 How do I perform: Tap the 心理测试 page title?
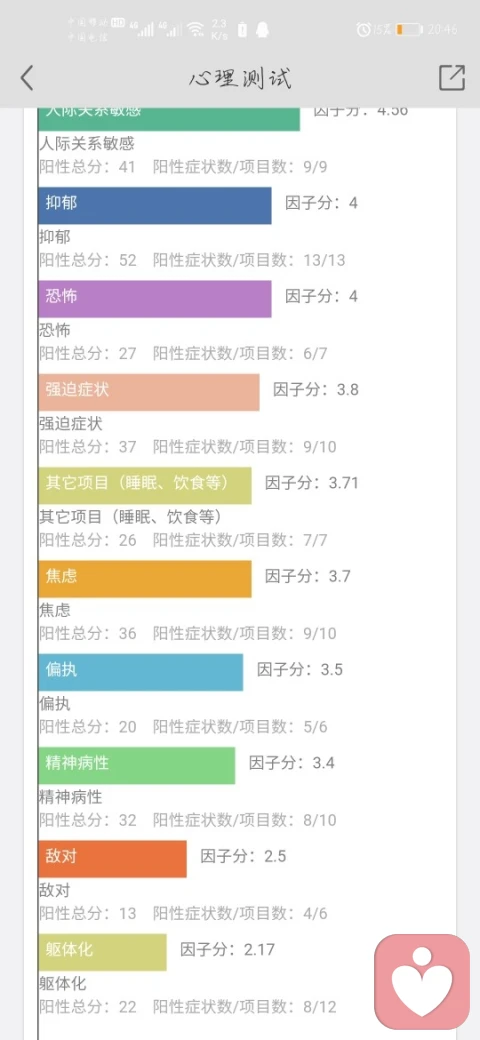pos(240,79)
